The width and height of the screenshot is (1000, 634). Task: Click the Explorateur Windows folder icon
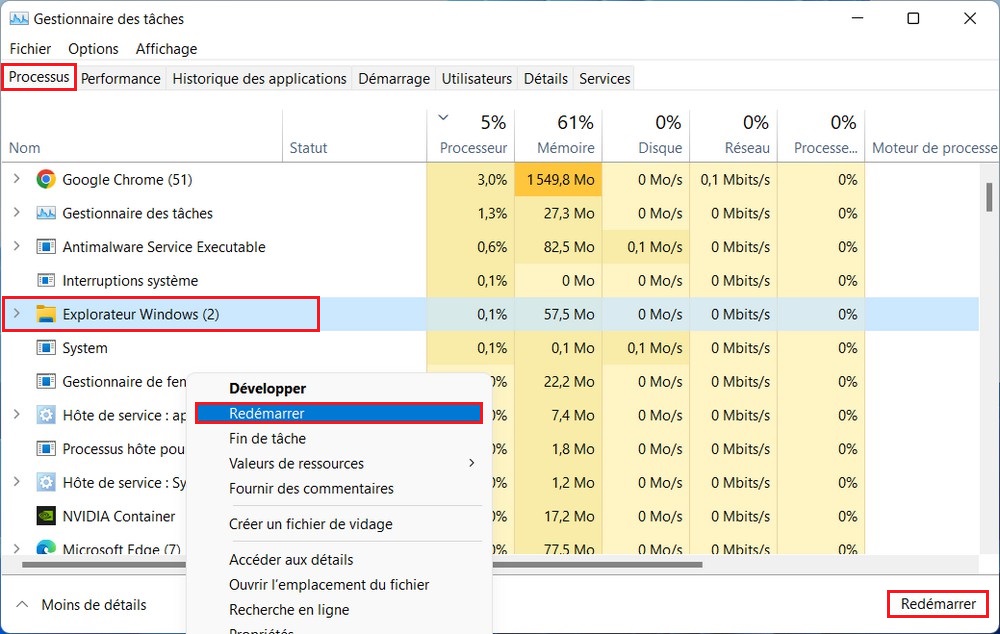(46, 313)
